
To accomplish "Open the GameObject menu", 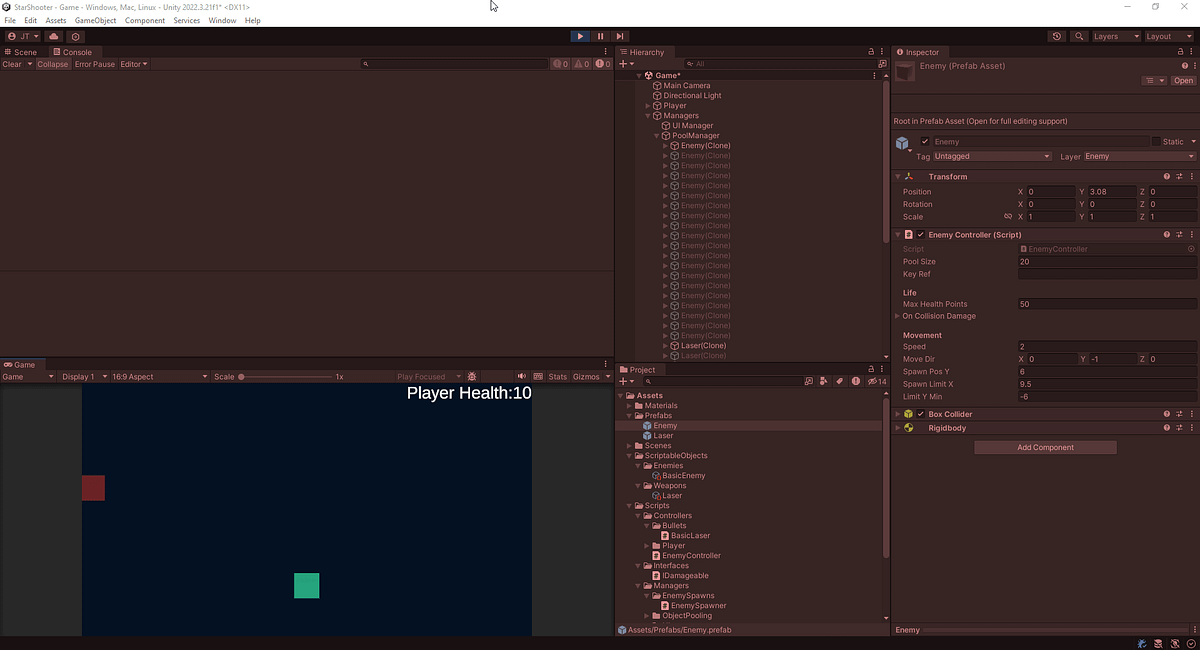I will (x=95, y=19).
